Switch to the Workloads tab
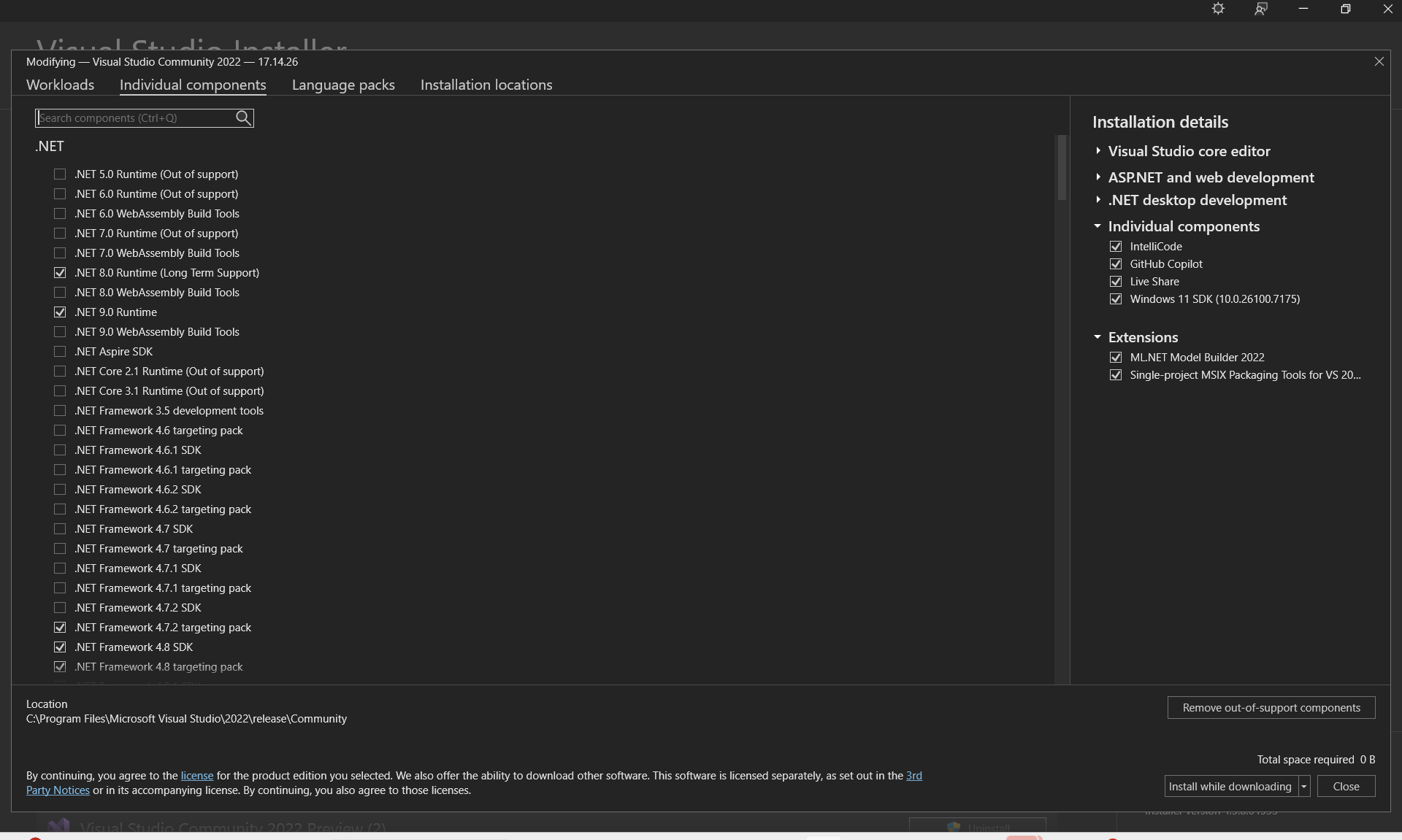This screenshot has height=840, width=1402. point(60,85)
